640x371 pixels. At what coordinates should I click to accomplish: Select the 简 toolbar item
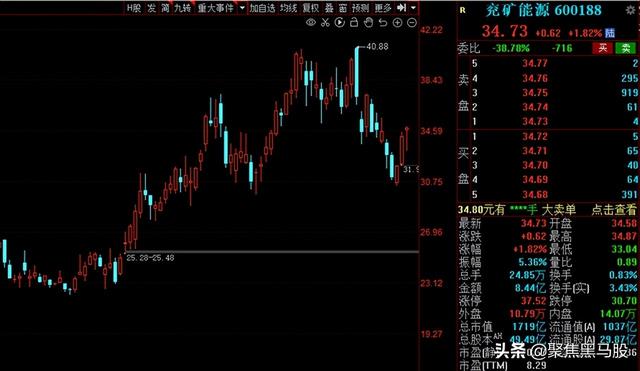(x=165, y=8)
